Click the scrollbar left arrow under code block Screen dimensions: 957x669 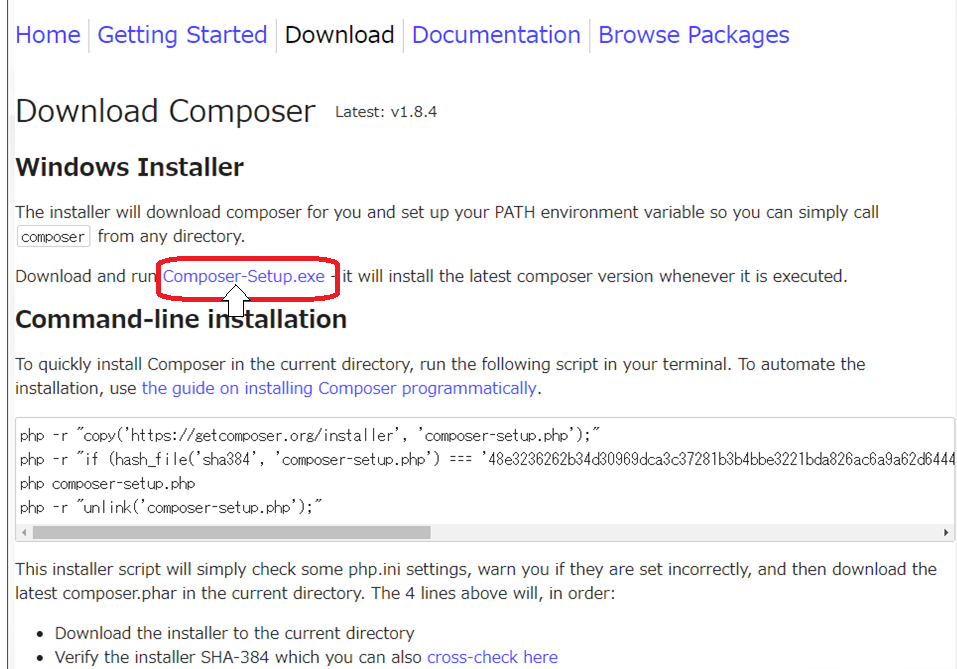coord(25,533)
